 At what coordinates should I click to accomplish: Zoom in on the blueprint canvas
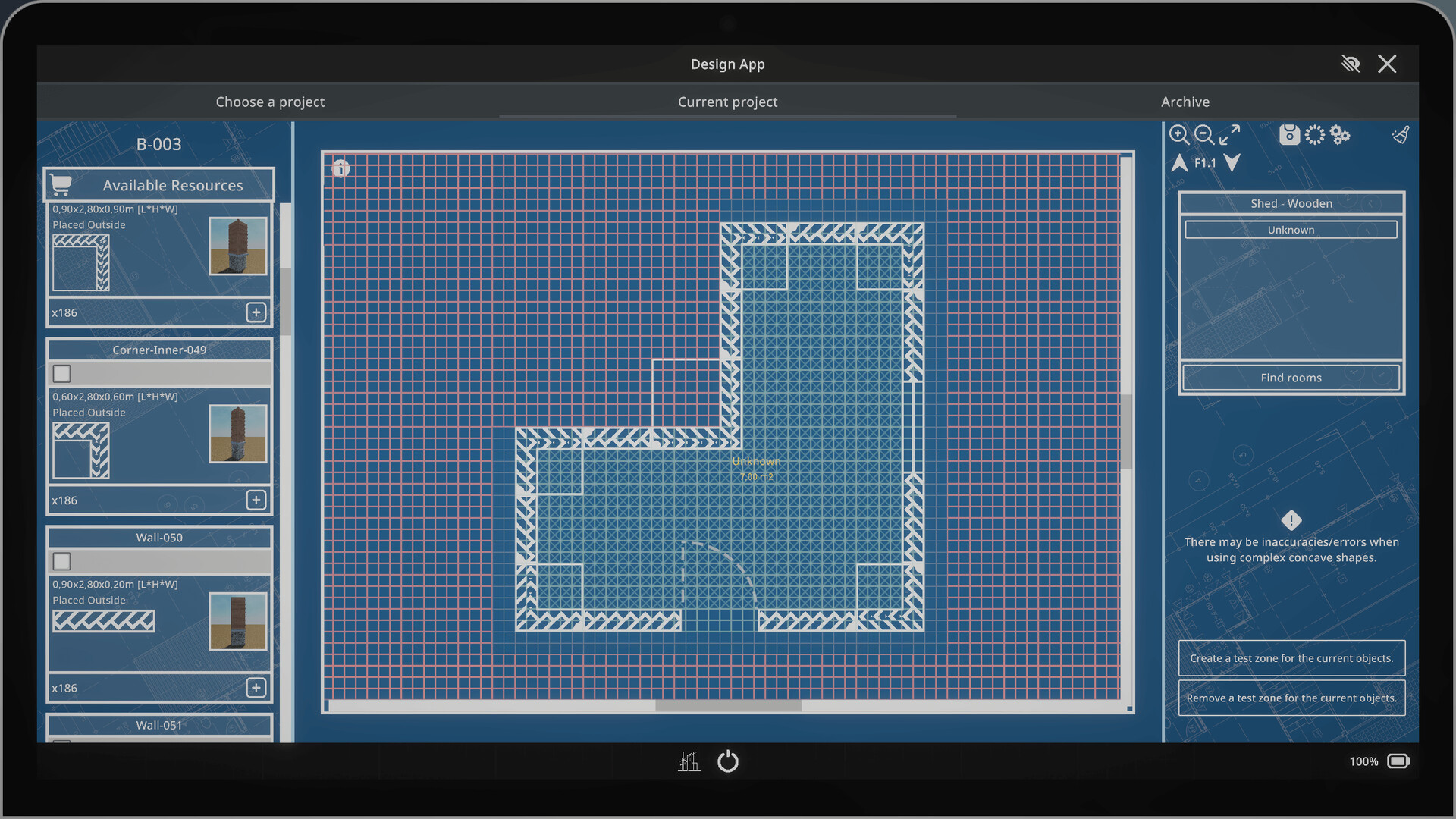(x=1180, y=135)
